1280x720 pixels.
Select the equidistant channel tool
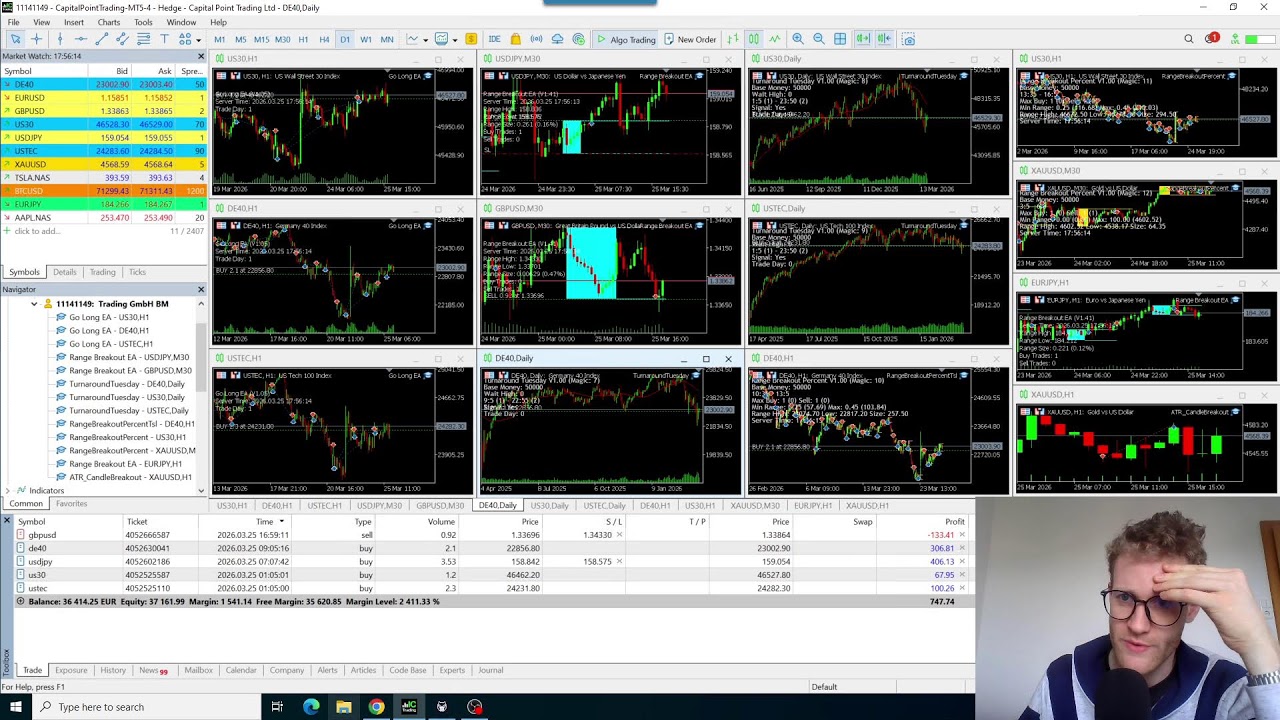tap(122, 39)
